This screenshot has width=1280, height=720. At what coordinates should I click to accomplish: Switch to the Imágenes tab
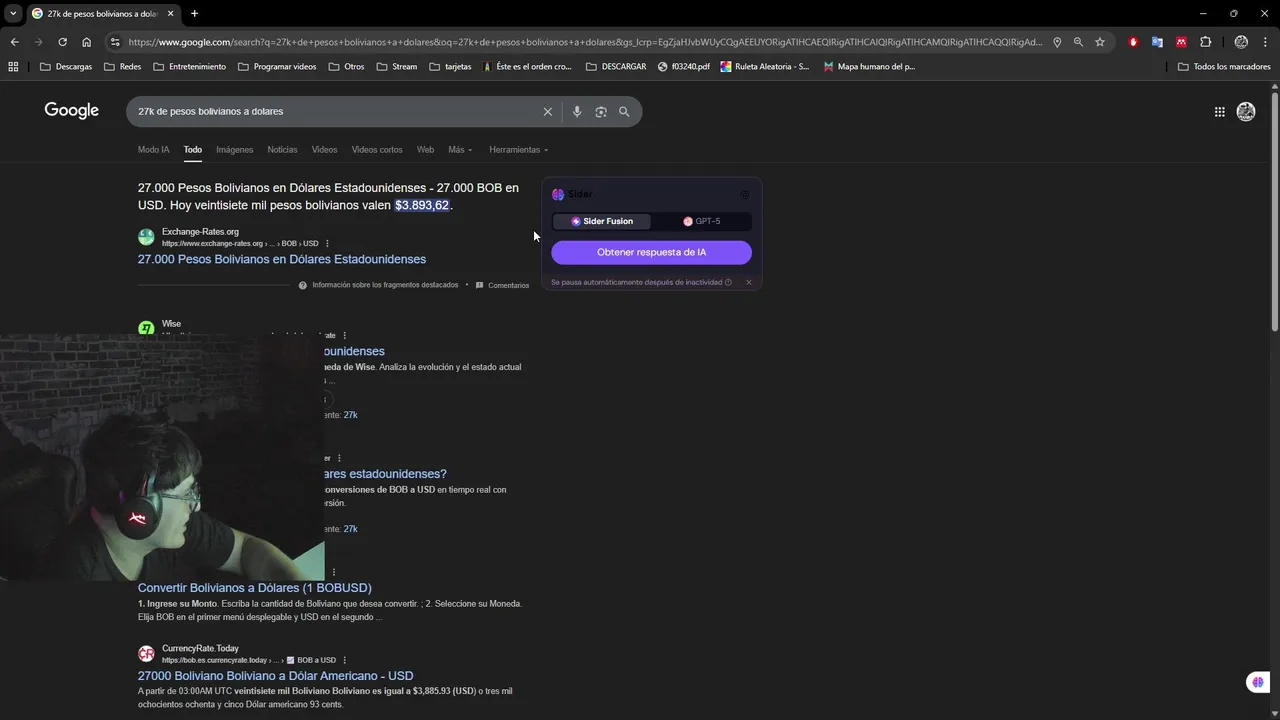pyautogui.click(x=235, y=150)
